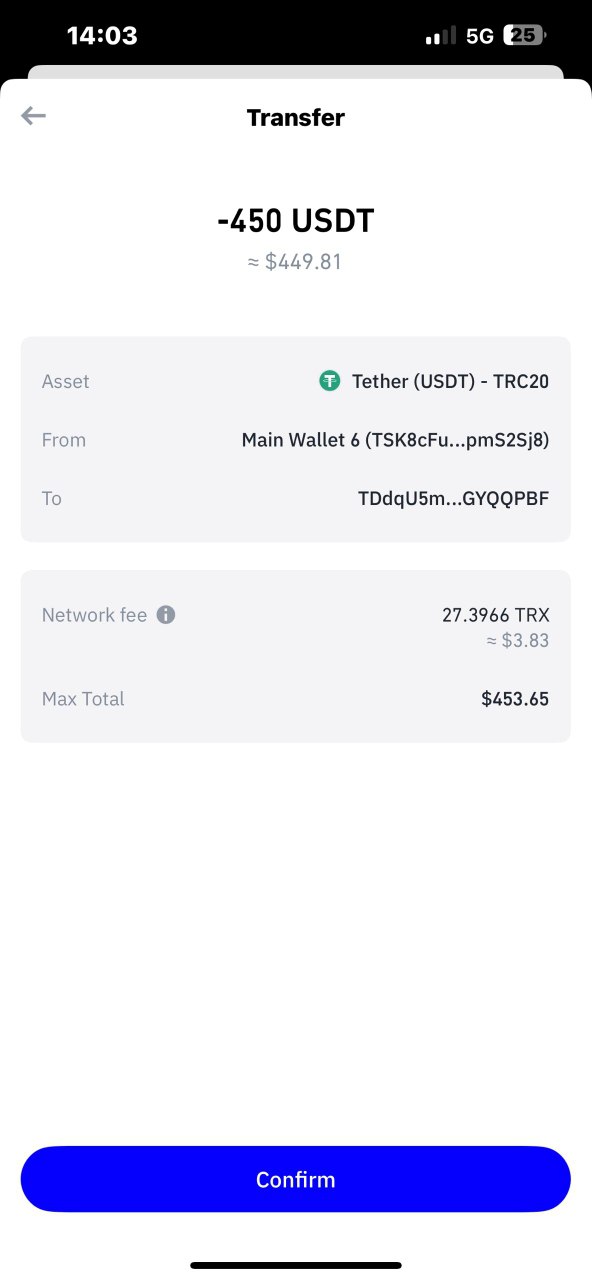Tap the sheet behind the Transfer card
The image size is (592, 1280).
coord(296,72)
